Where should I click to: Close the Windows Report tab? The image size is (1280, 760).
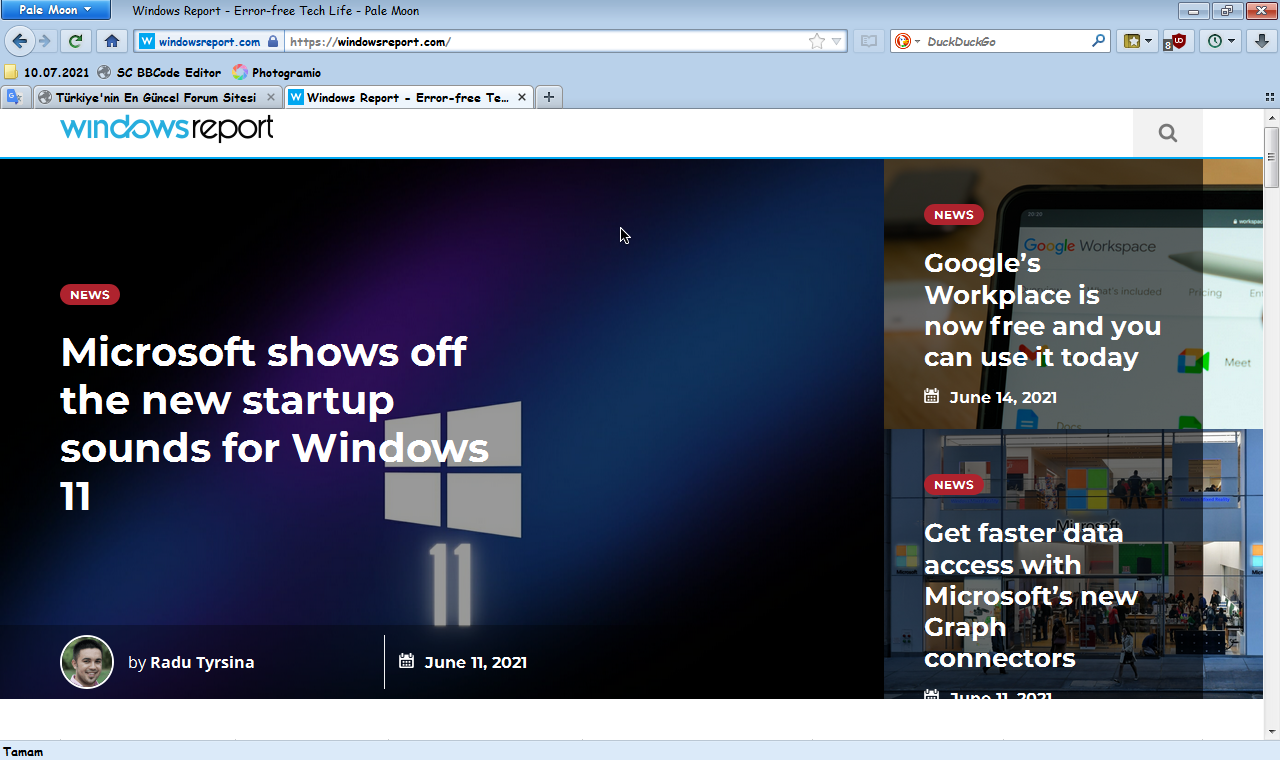[521, 97]
